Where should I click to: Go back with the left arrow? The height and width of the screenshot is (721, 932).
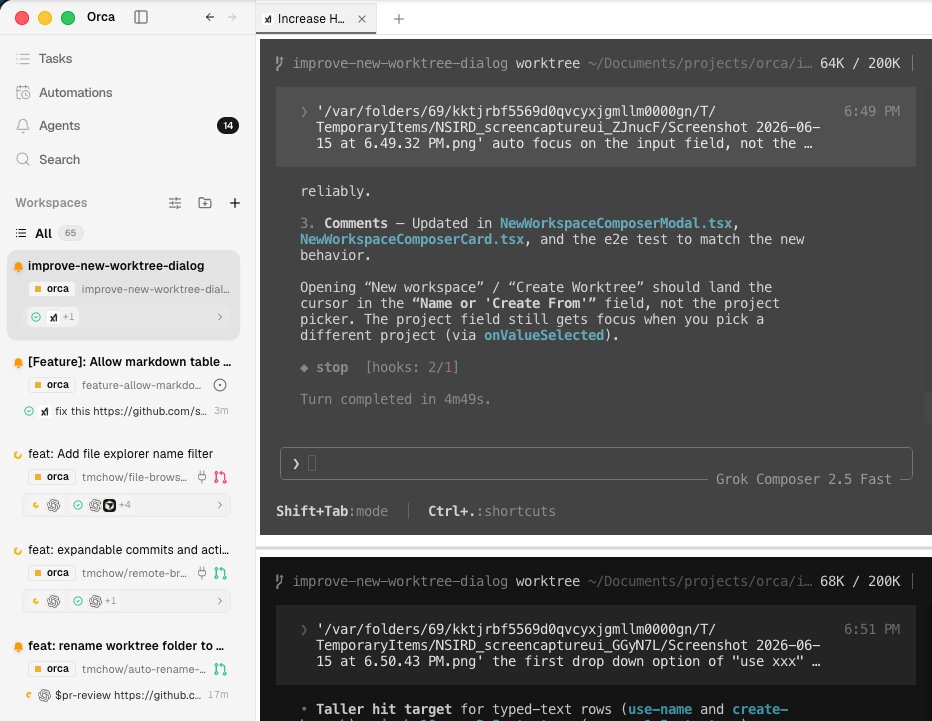(210, 17)
